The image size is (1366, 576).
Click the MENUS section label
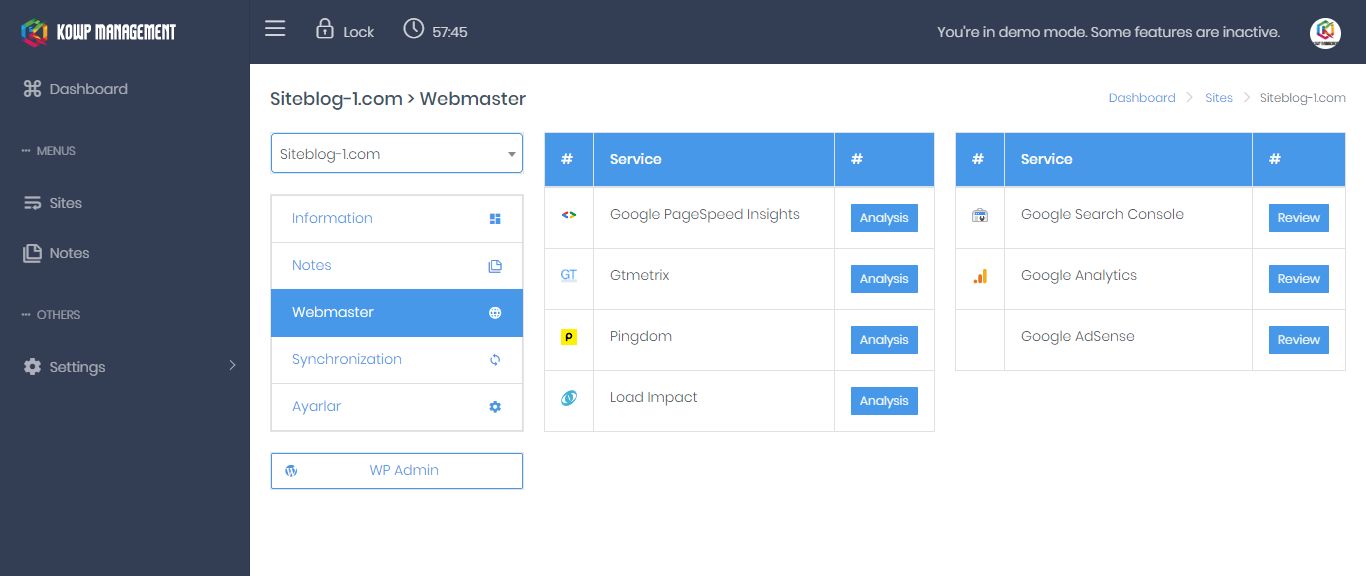[x=56, y=151]
